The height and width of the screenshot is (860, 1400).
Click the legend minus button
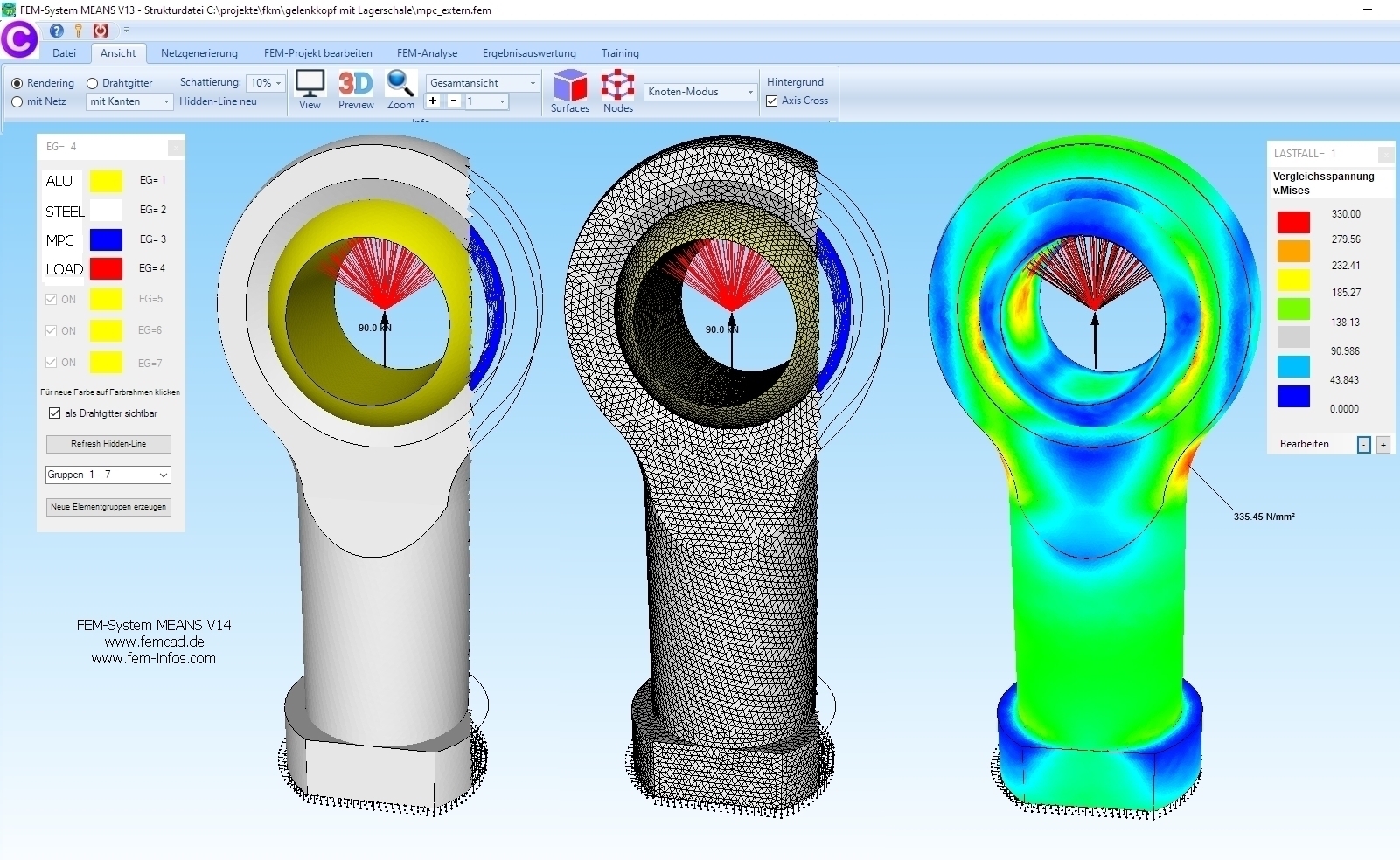1364,445
